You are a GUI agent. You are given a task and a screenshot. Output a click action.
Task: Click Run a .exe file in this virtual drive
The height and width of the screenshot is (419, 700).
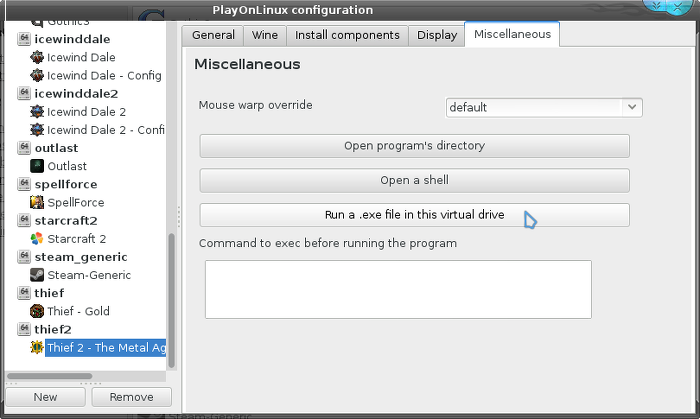click(x=414, y=215)
